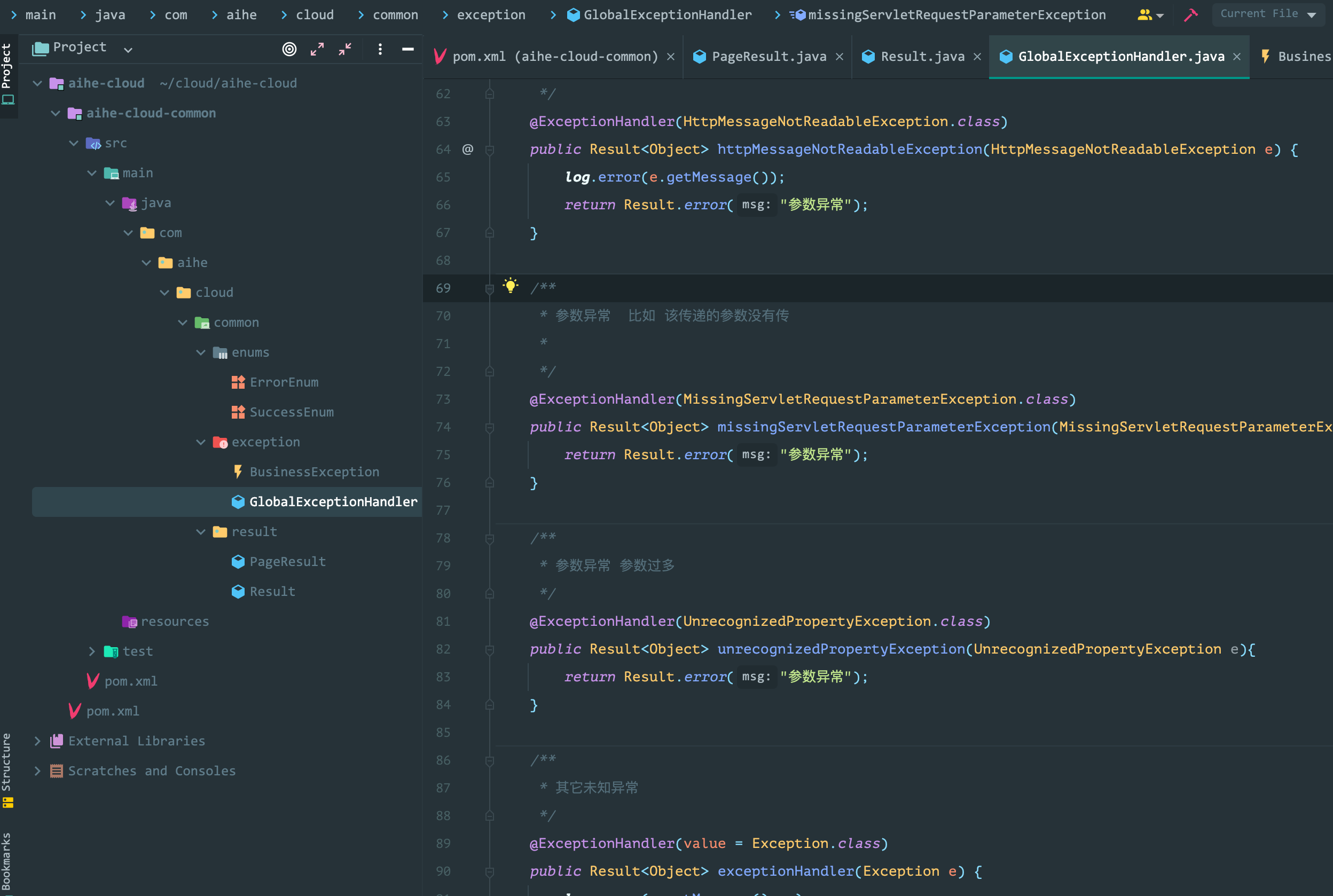Click GlobalExceptionHandler in the breadcrumb

click(659, 15)
